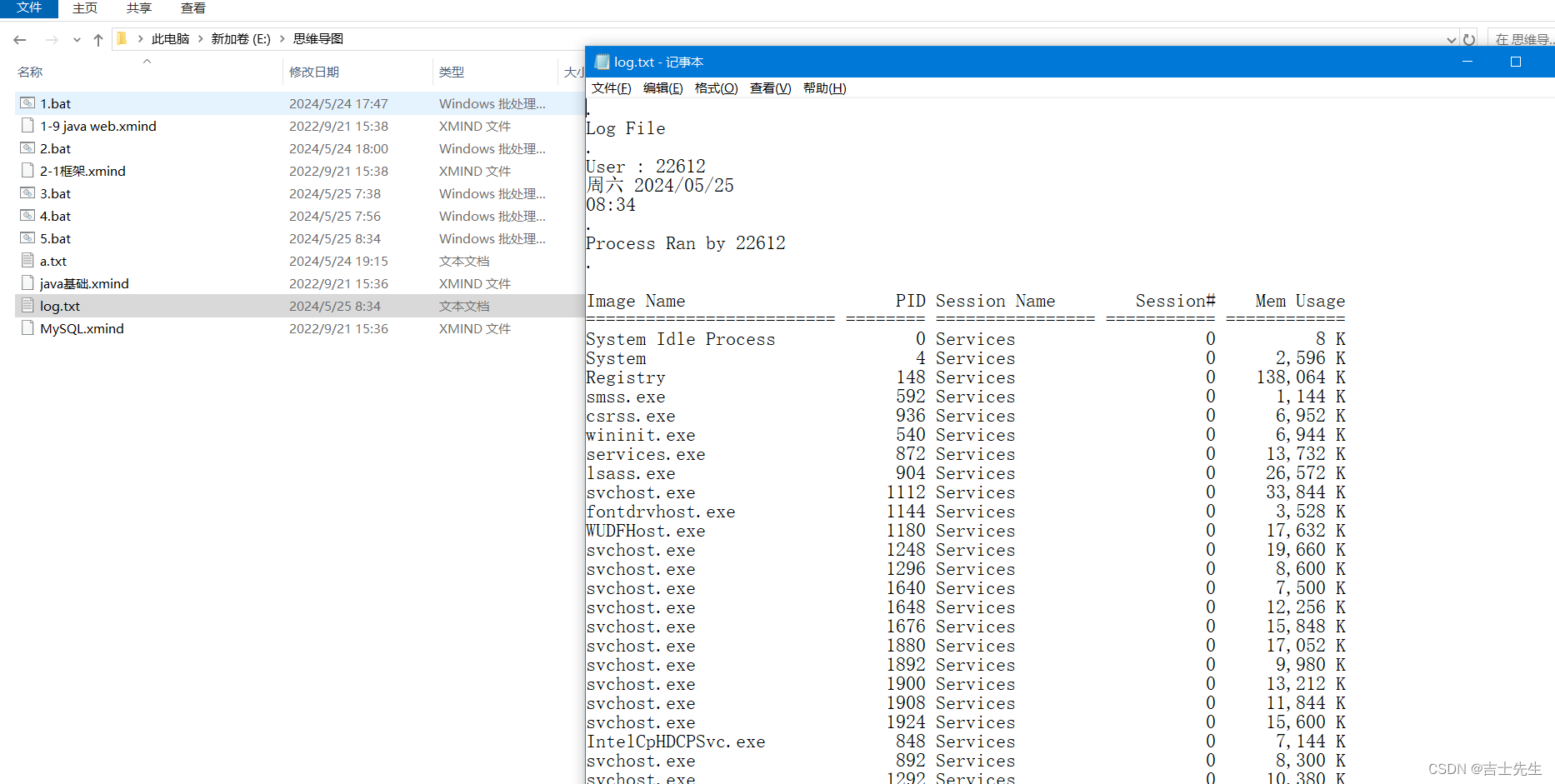Click 'IntelCpHDCPSvc.exe' line in Notepad
1555x784 pixels.
point(676,742)
